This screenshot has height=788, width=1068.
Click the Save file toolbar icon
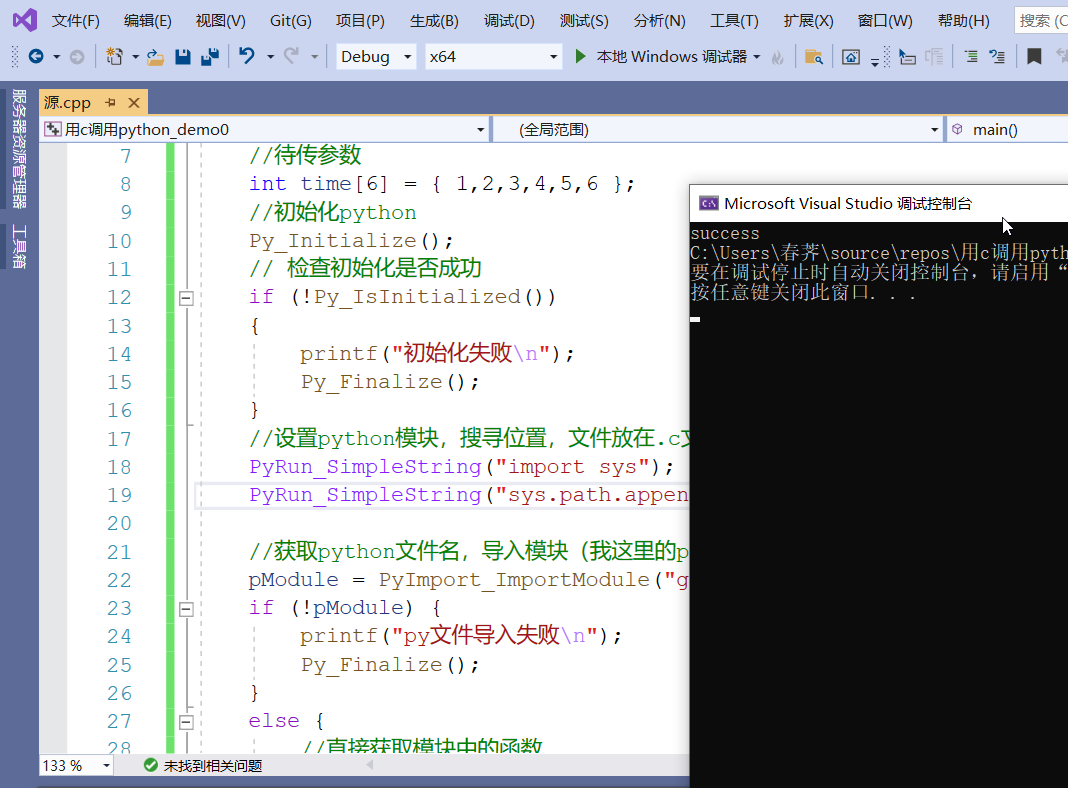[183, 57]
